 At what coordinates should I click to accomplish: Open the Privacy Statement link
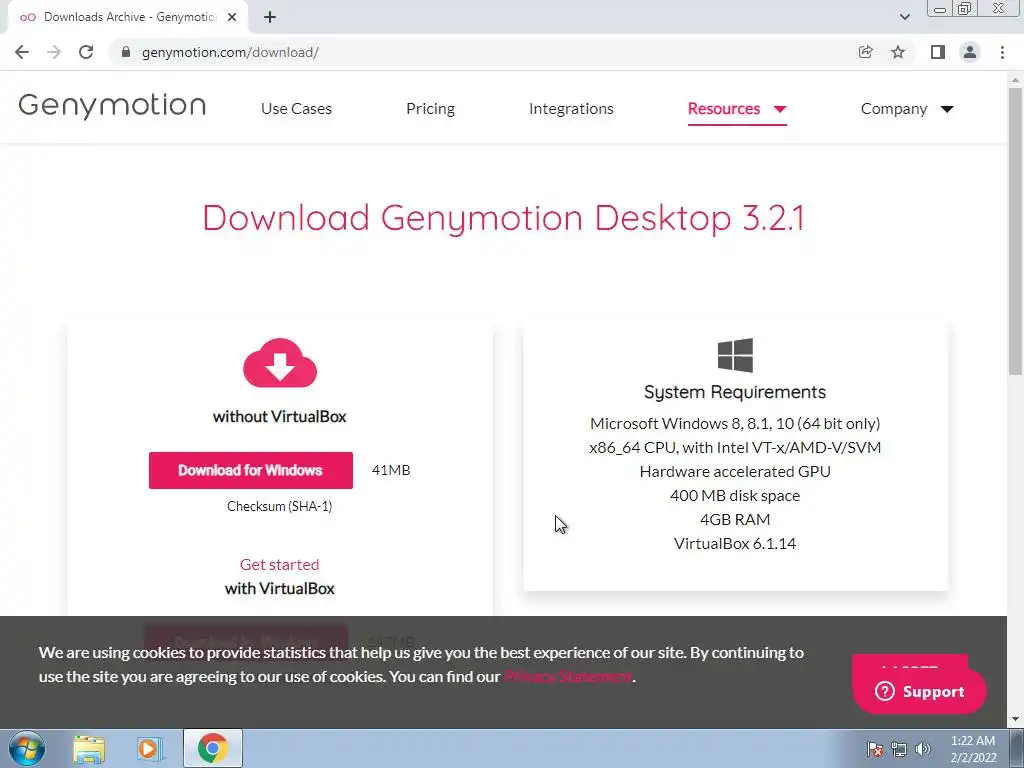pyautogui.click(x=568, y=677)
